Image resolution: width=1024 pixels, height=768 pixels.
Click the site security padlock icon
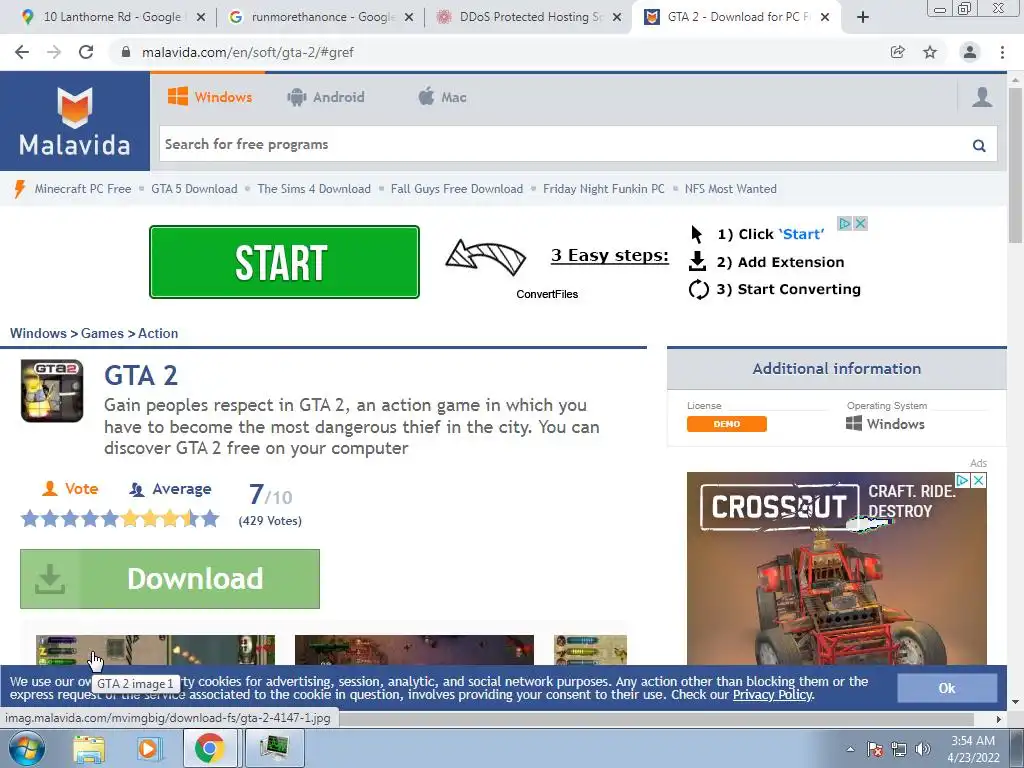tap(126, 52)
